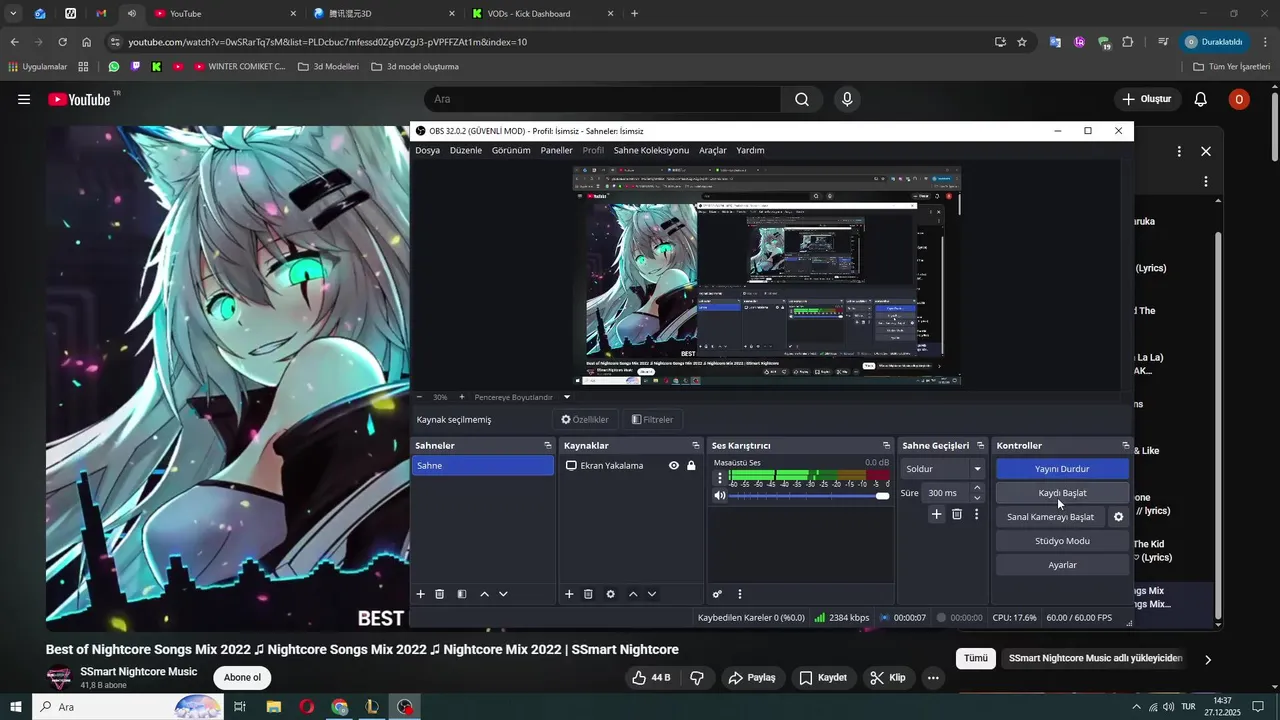Zoom out OBS preview with minus icon
The height and width of the screenshot is (720, 1280).
[x=420, y=397]
